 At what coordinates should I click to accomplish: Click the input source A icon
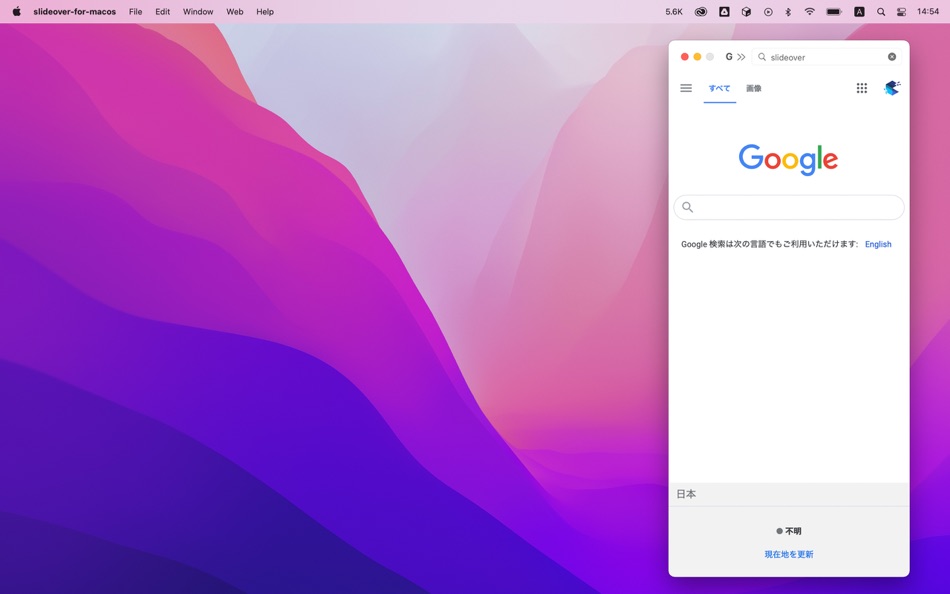859,12
